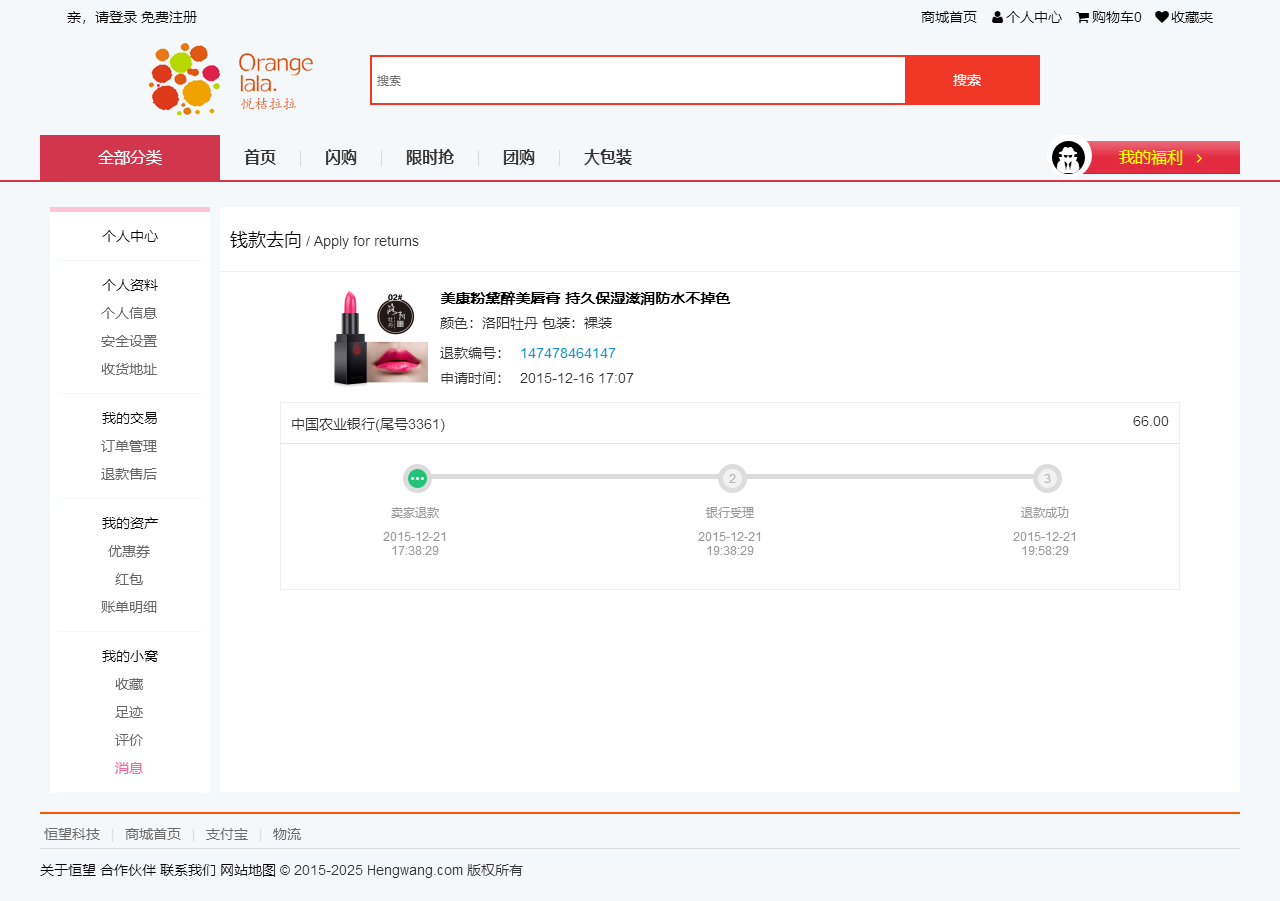1280x901 pixels.
Task: Click the green 卖家退款 step circle
Action: [417, 478]
